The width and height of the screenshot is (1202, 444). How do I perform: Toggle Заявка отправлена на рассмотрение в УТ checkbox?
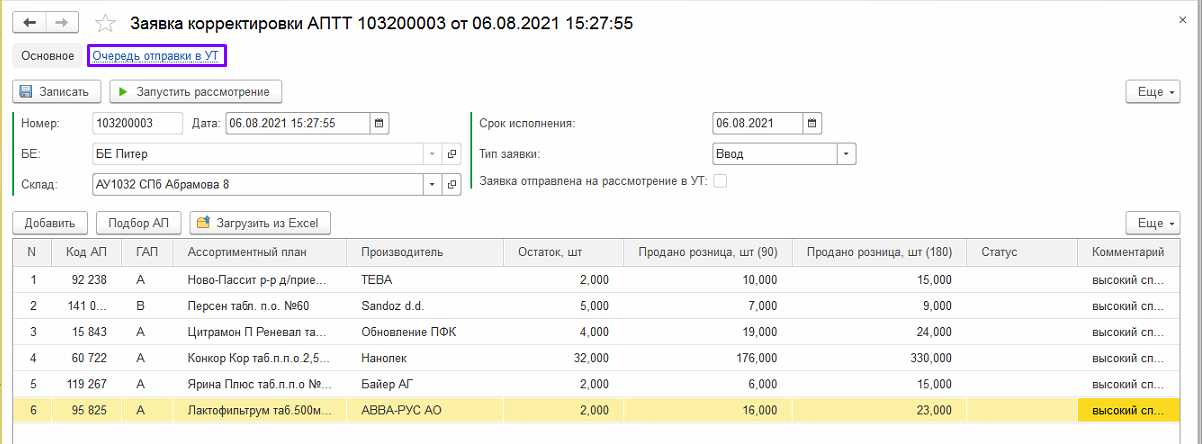720,181
